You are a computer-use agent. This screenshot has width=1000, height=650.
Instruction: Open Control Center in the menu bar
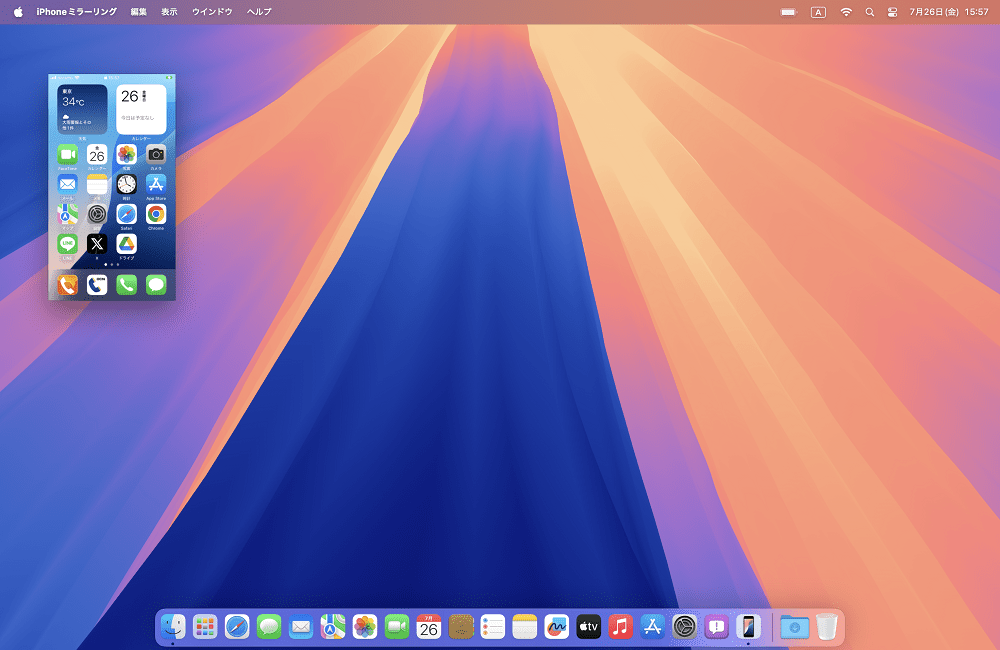point(892,12)
